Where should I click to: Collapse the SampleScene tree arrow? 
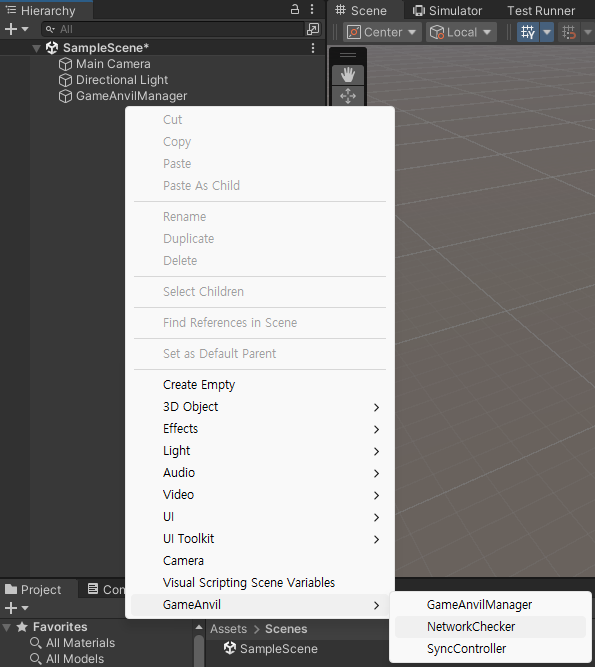point(37,48)
